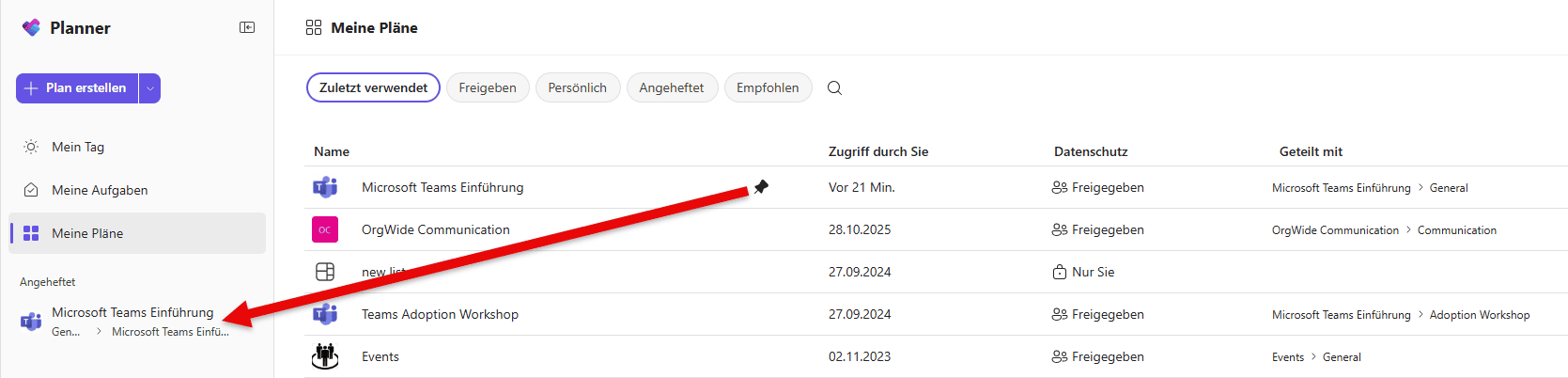Image resolution: width=1568 pixels, height=378 pixels.
Task: Click the Events plan people icon
Action: pyautogui.click(x=325, y=356)
